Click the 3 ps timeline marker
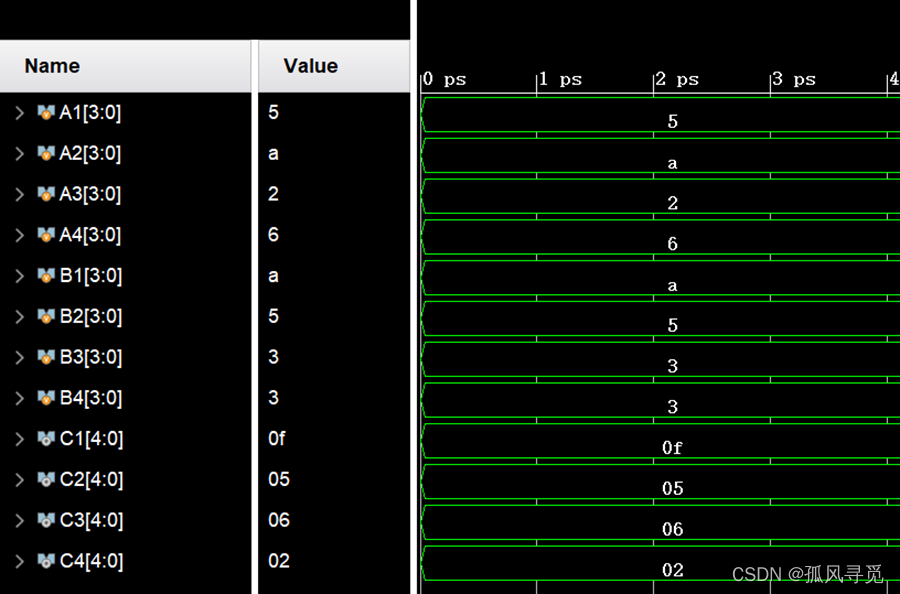The width and height of the screenshot is (900, 594). click(x=794, y=79)
